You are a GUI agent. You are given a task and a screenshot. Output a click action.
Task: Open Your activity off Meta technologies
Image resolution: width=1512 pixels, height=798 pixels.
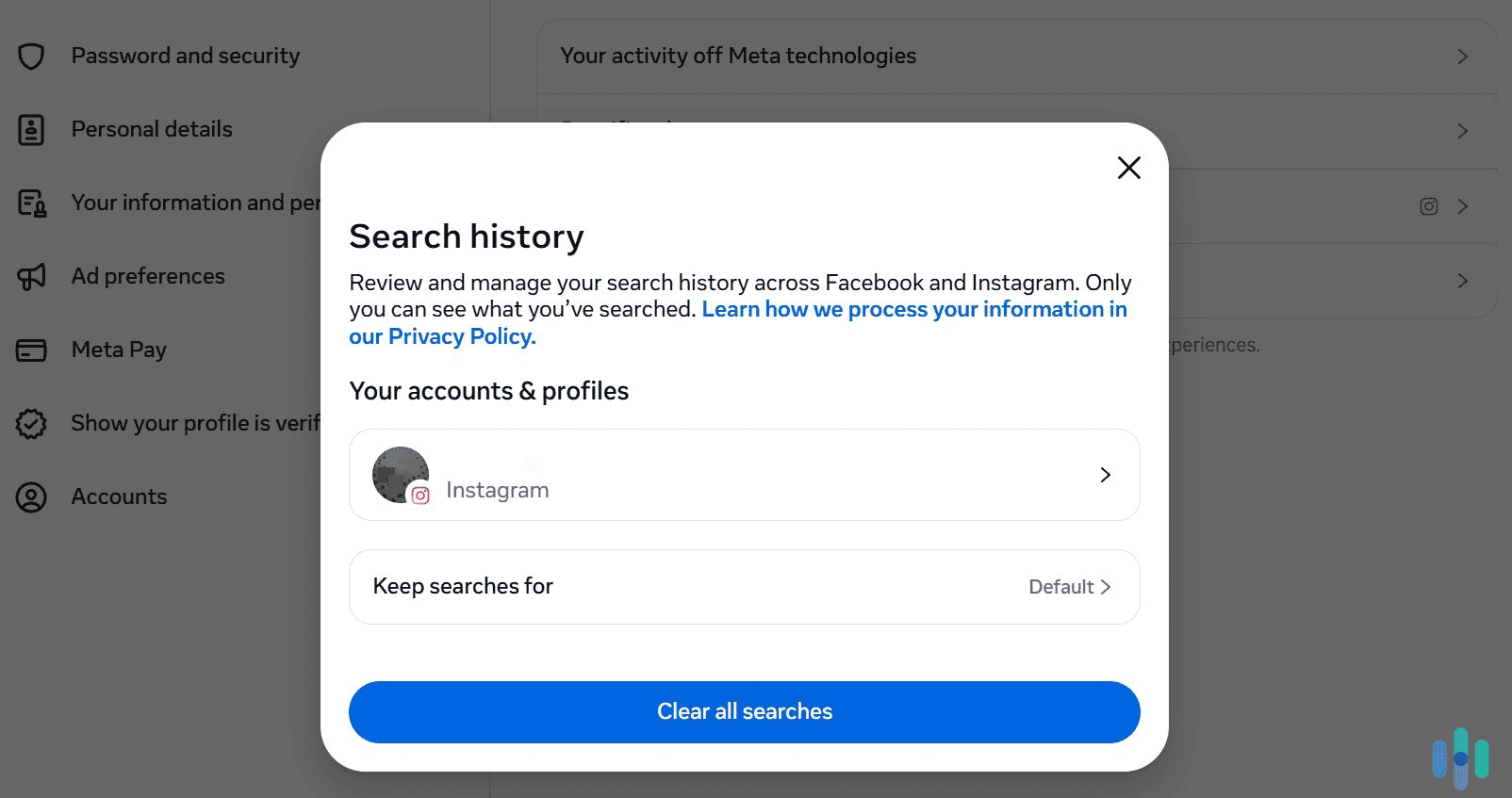(x=1017, y=56)
